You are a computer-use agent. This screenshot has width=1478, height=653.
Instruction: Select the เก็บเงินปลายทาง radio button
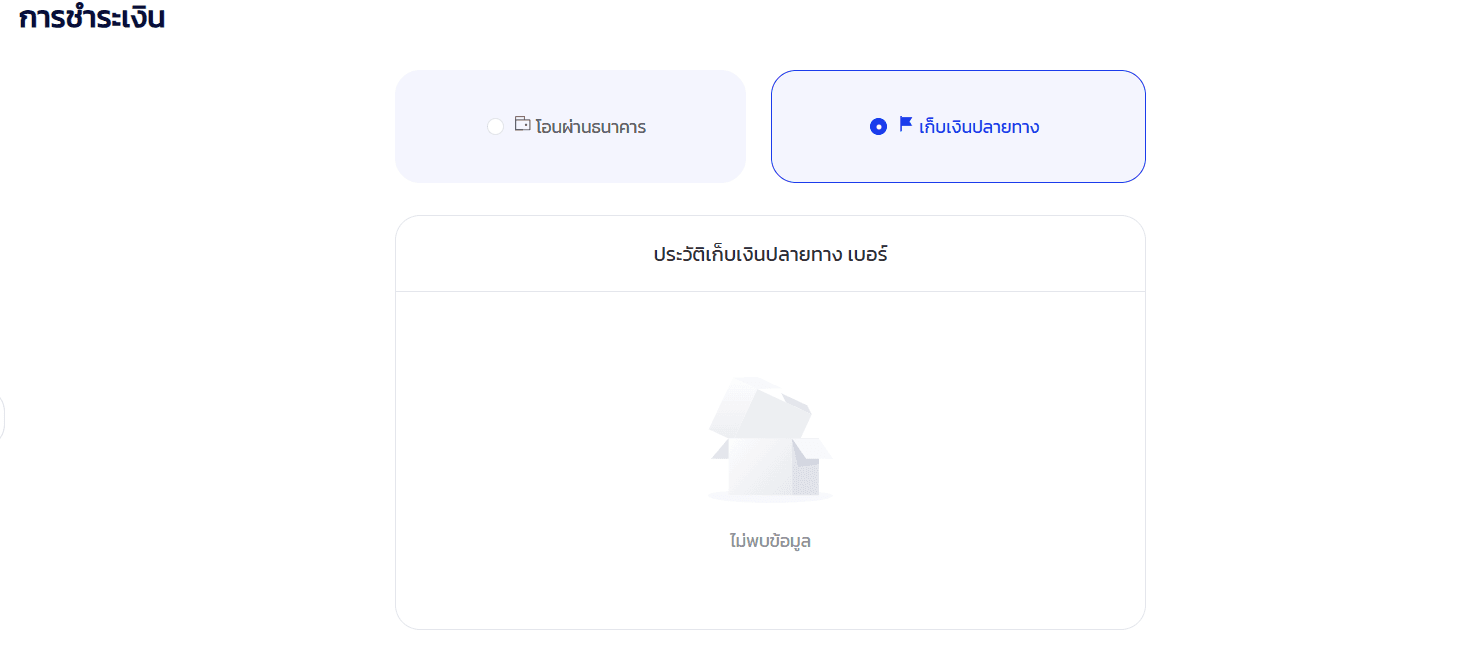pos(878,127)
